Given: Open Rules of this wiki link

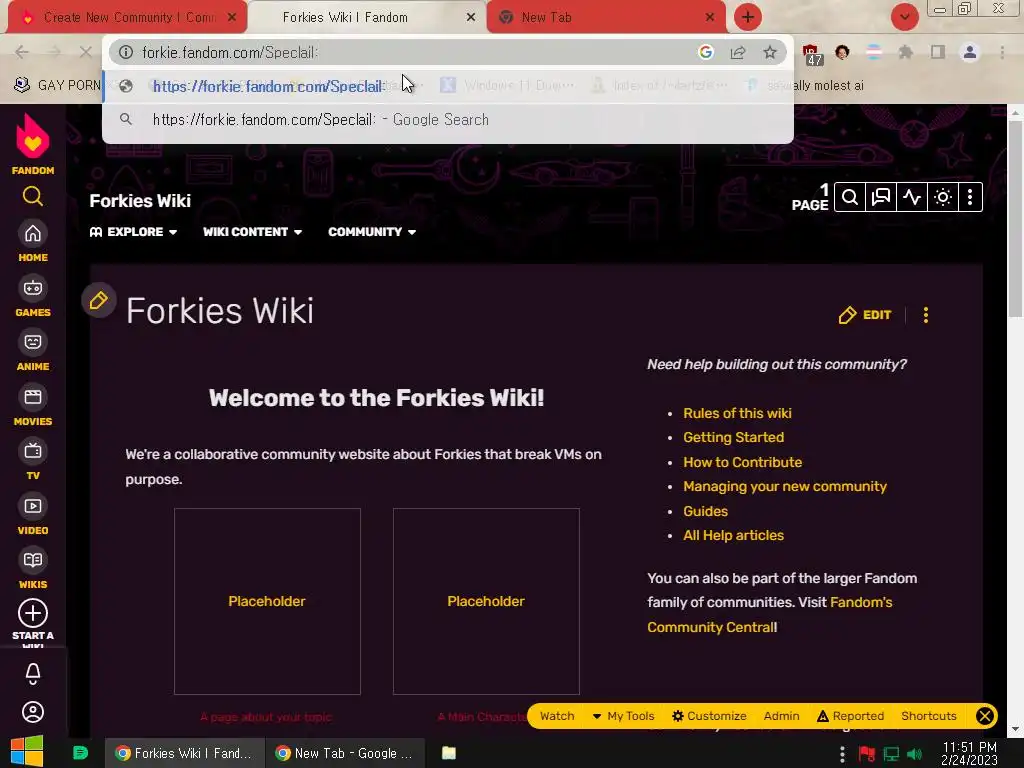Looking at the screenshot, I should pos(737,413).
